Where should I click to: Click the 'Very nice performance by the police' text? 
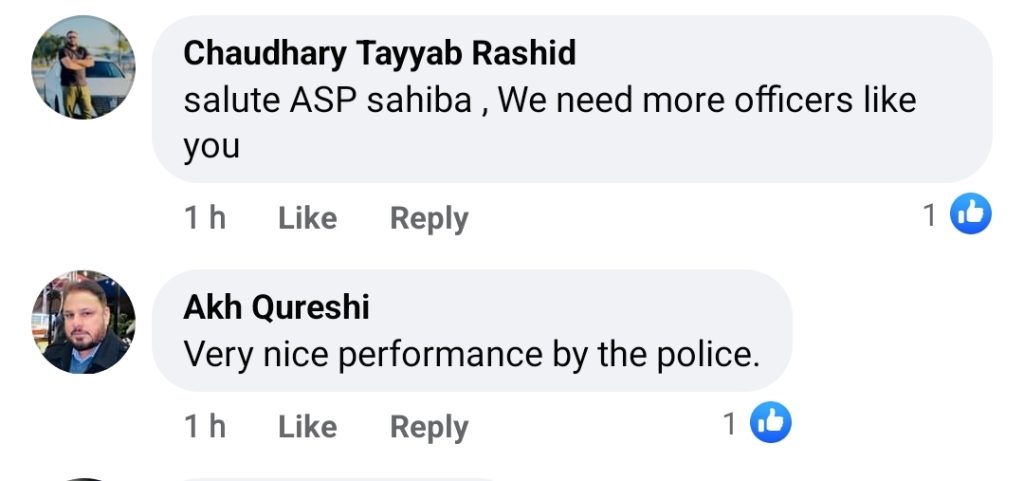(x=471, y=354)
